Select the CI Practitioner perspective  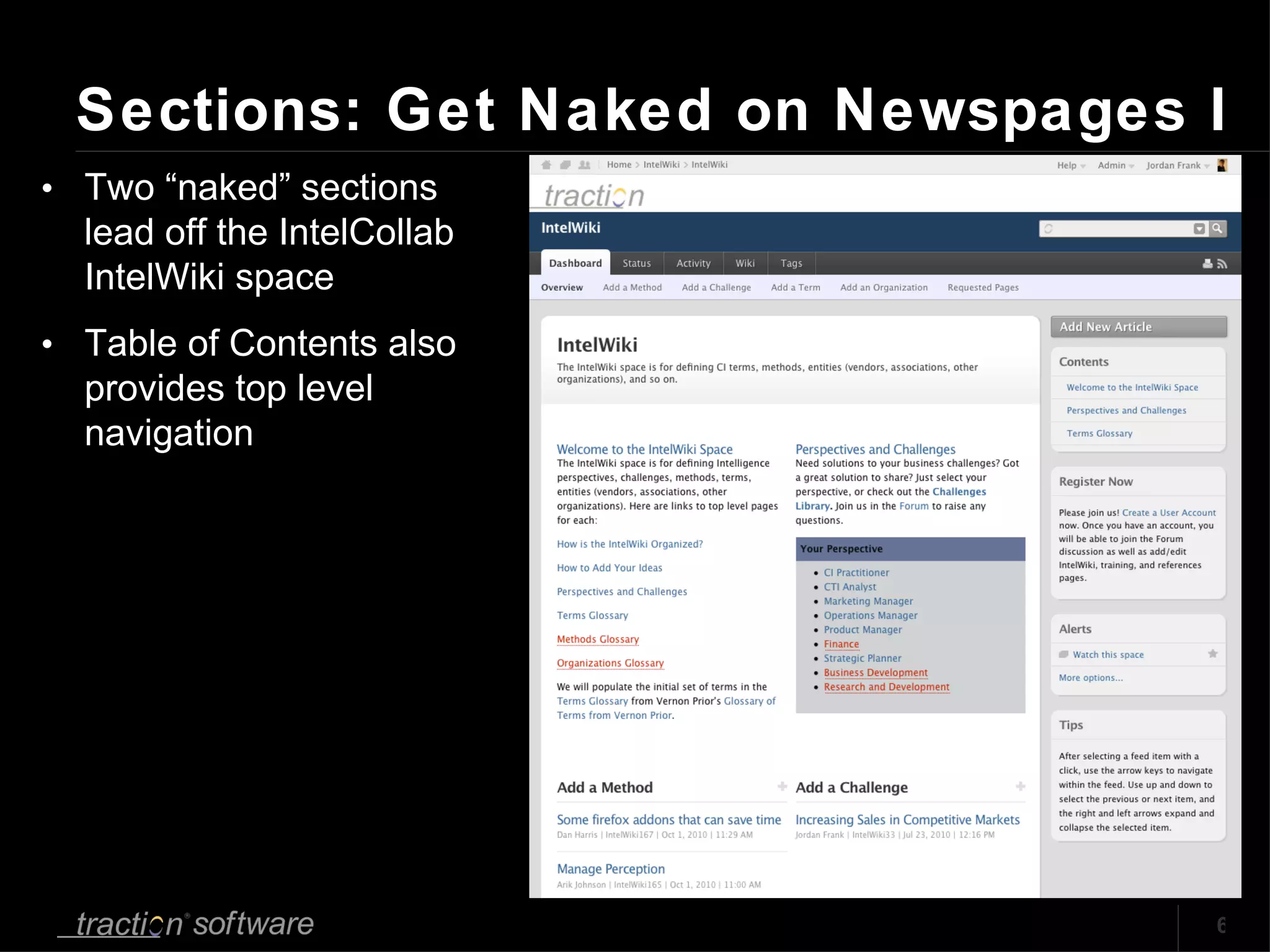point(856,573)
